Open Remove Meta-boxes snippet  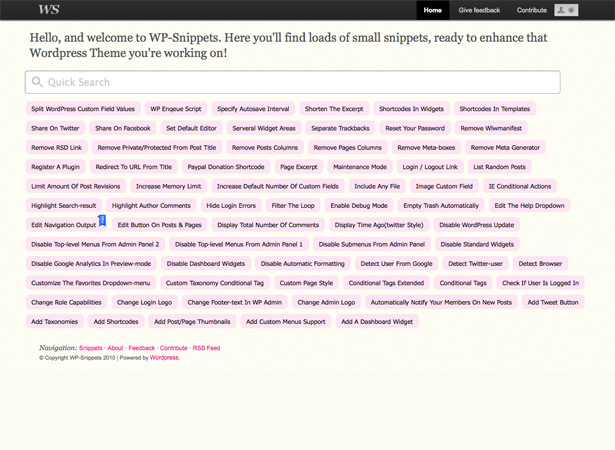point(426,147)
